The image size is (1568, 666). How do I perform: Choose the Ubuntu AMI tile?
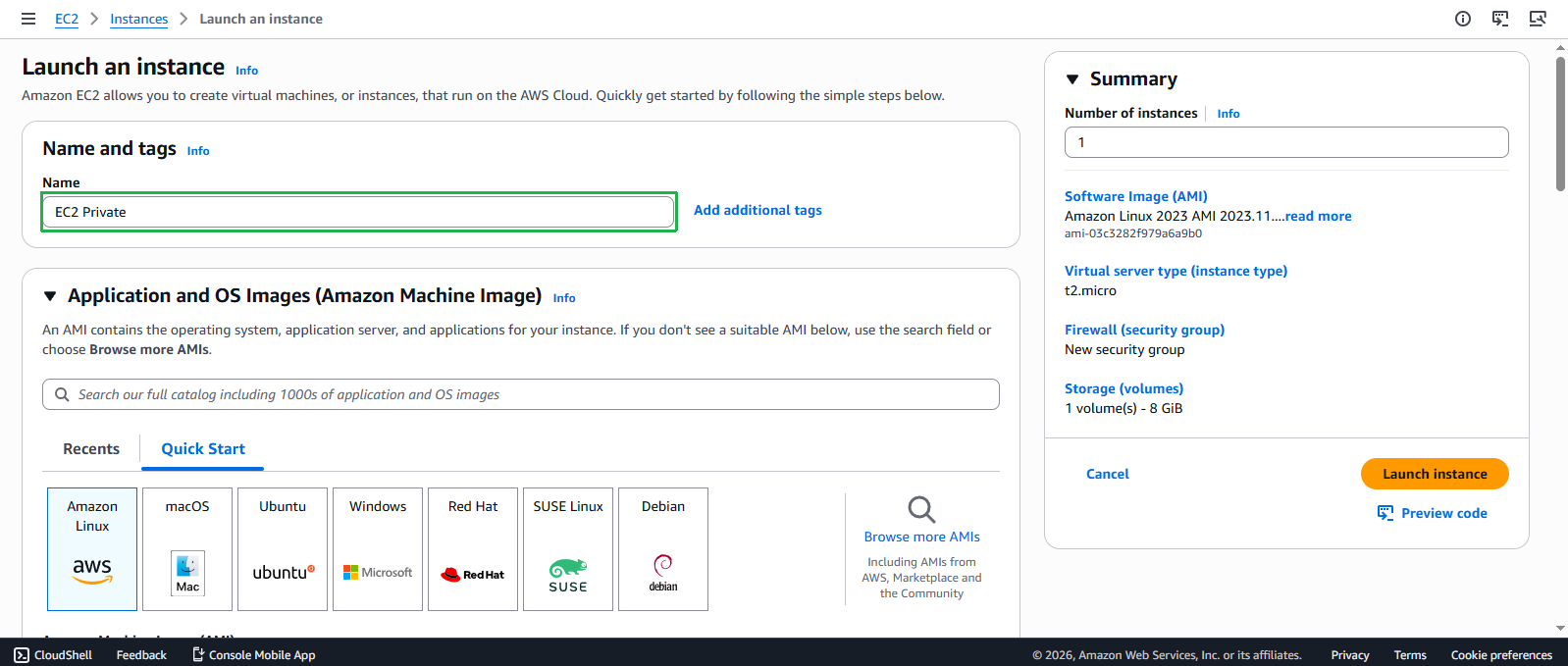tap(283, 549)
